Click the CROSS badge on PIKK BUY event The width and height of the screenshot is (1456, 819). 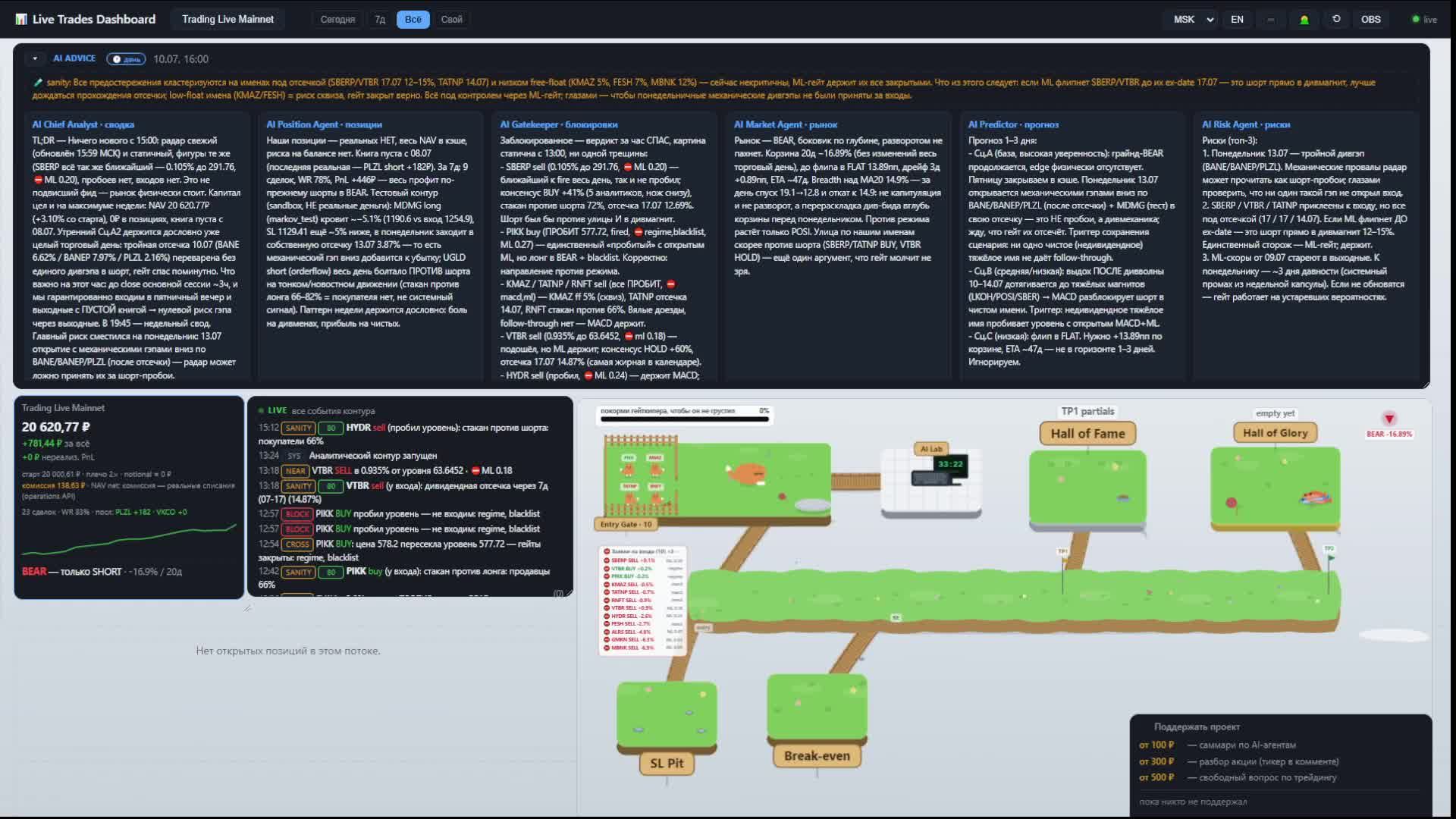pos(297,544)
